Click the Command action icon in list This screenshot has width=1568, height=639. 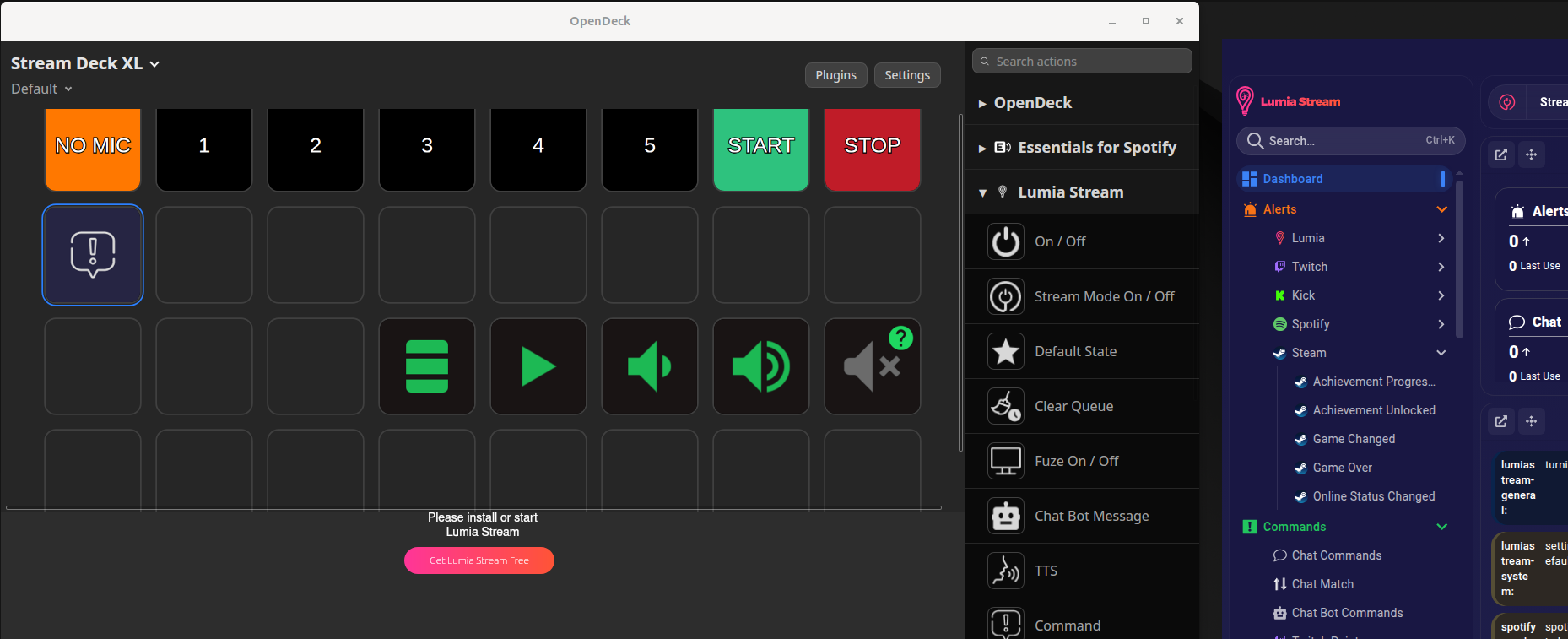tap(1006, 623)
